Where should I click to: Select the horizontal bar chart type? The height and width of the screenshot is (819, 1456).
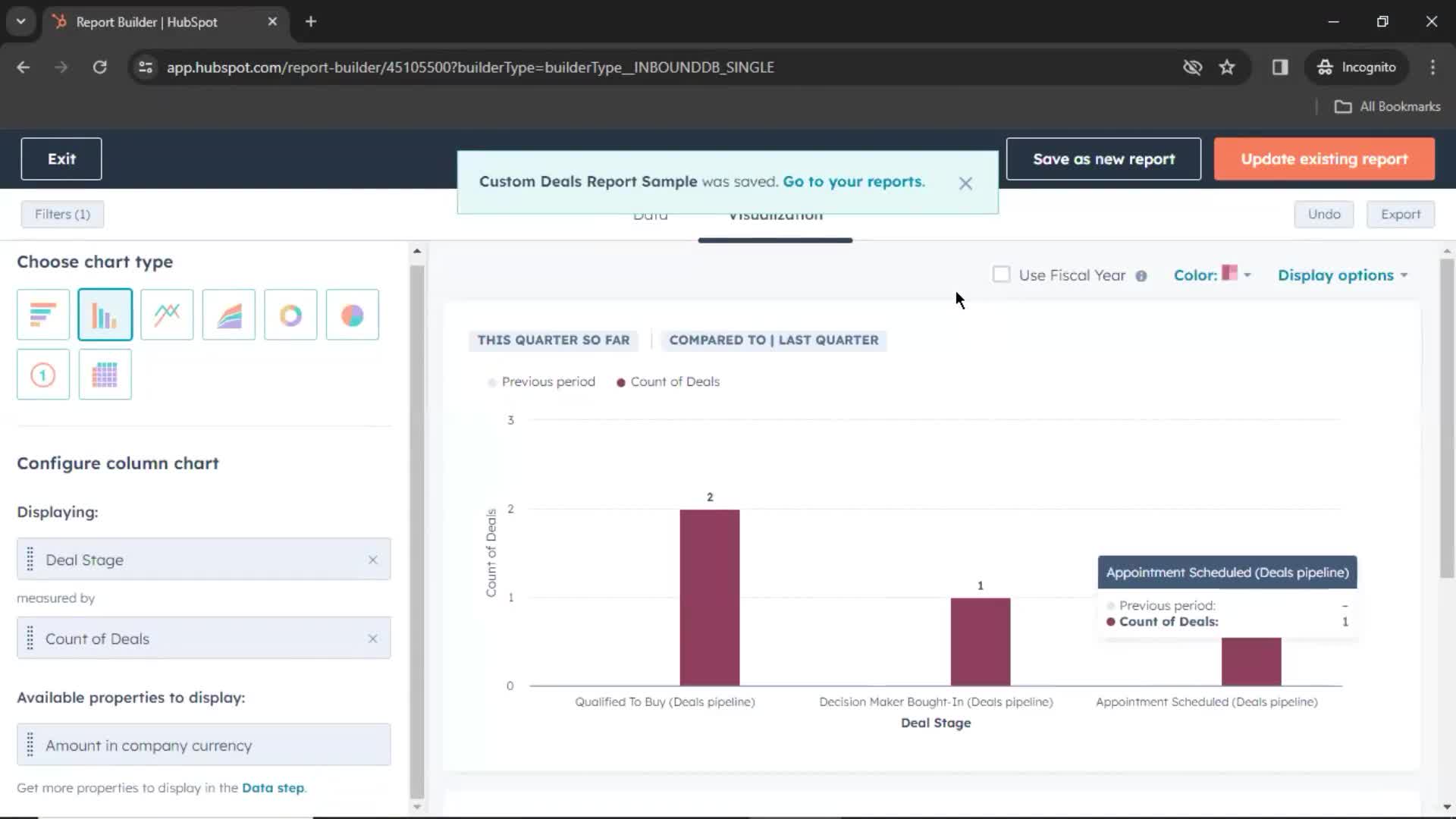pyautogui.click(x=43, y=315)
